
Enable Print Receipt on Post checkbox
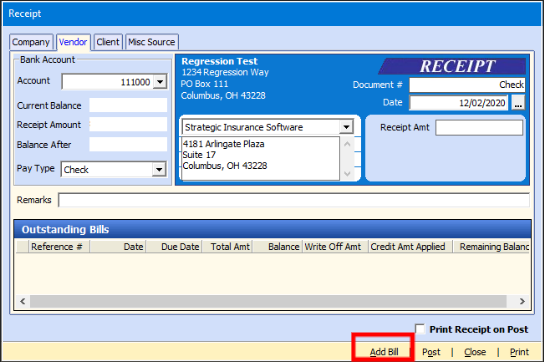pos(419,329)
